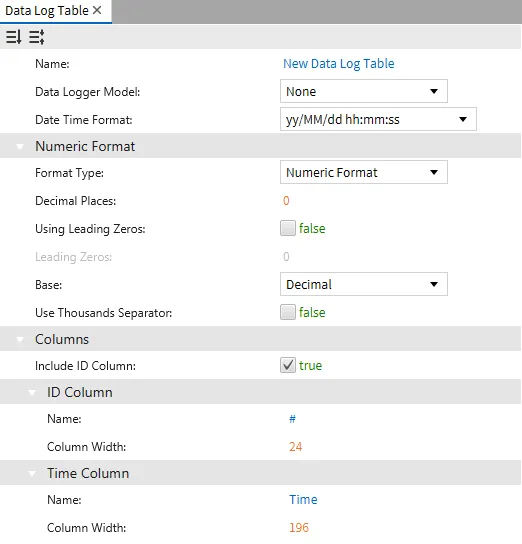
Task: Click the expand/collapse all groups icon
Action: 36,37
